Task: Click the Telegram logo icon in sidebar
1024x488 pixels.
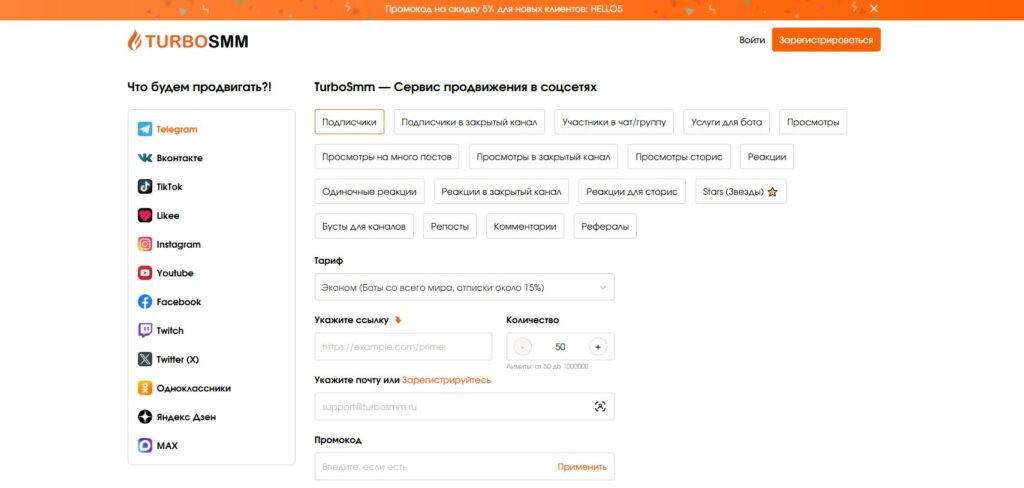Action: click(x=145, y=129)
